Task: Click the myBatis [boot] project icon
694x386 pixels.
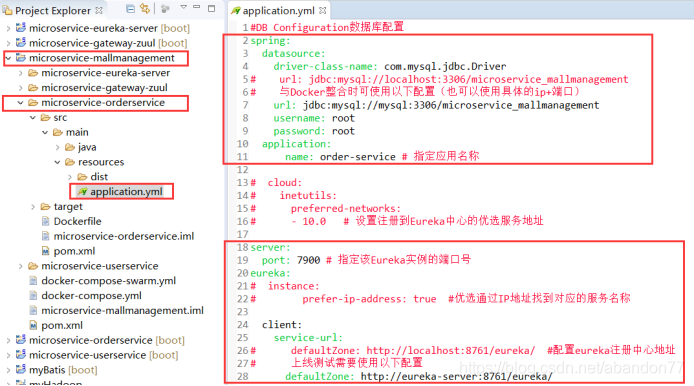Action: click(x=20, y=369)
